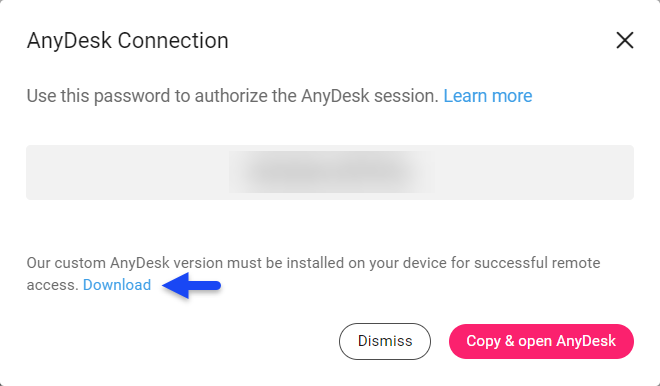This screenshot has height=386, width=660.
Task: Choose the pink Copy & open AnyDesk button
Action: (x=541, y=341)
